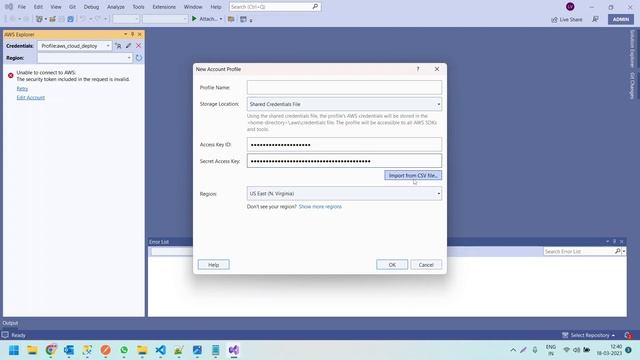Click the Save All toolbar icon
The image size is (640, 360).
[x=70, y=19]
